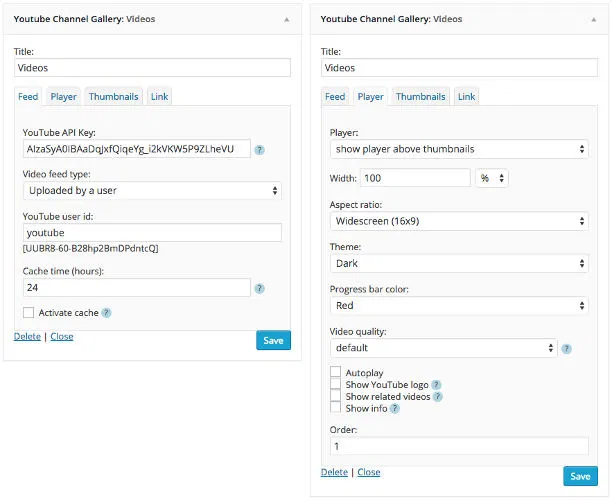Collapse the right Youtube Channel Gallery widget
Image resolution: width=612 pixels, height=501 pixels.
pos(594,19)
